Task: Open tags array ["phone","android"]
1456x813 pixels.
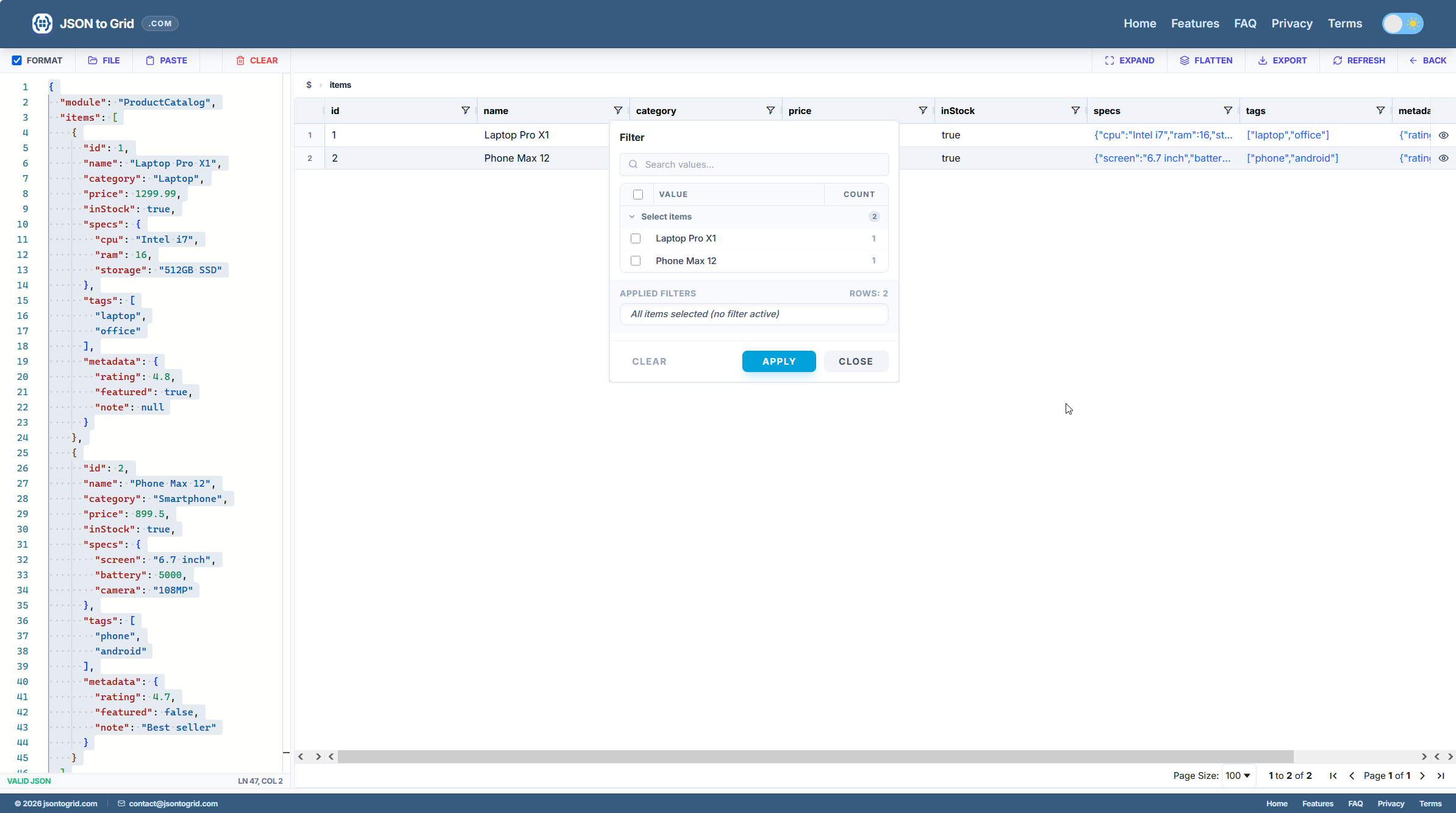Action: (1293, 158)
